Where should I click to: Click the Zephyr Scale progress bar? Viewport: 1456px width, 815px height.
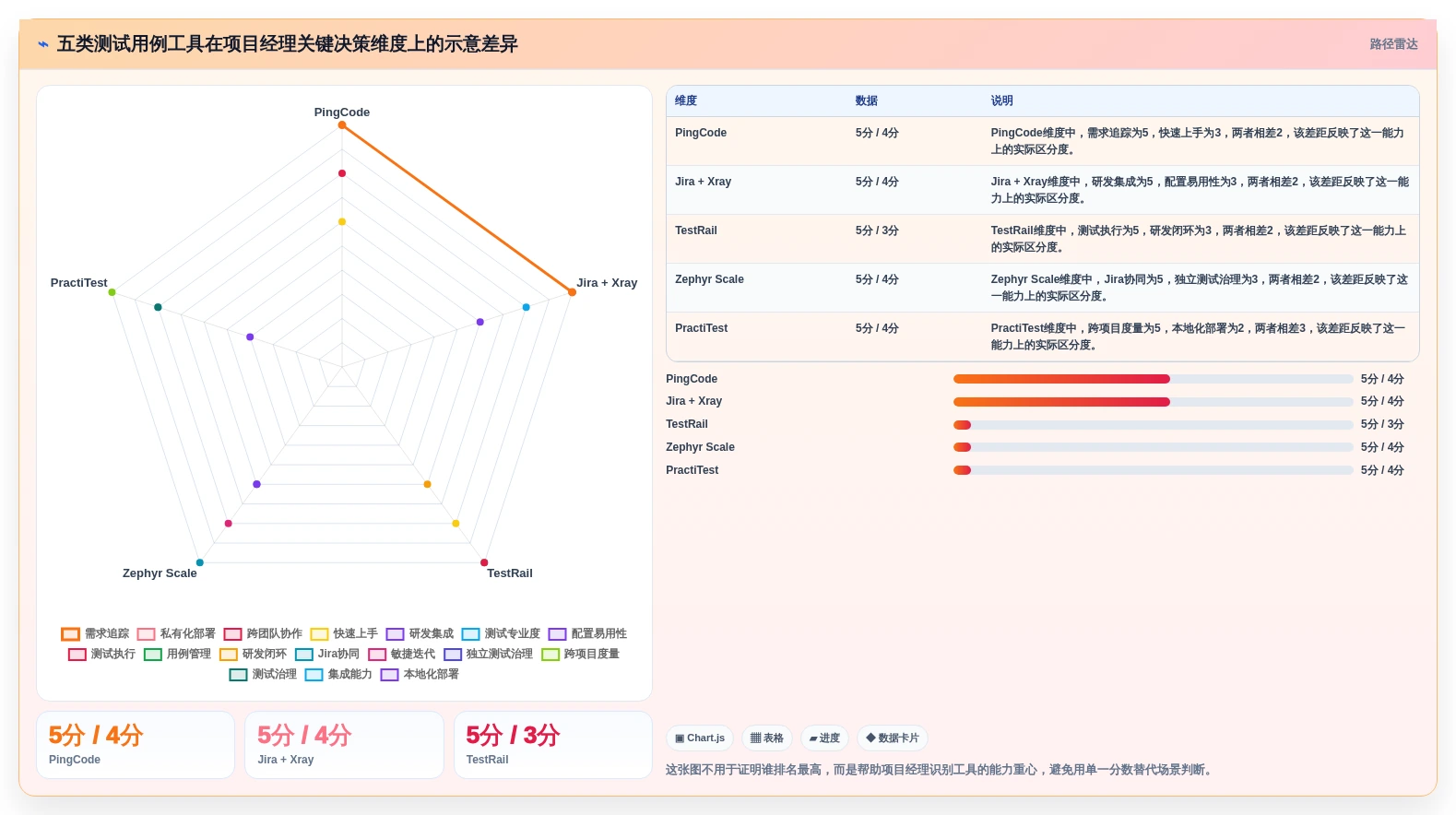(1153, 447)
